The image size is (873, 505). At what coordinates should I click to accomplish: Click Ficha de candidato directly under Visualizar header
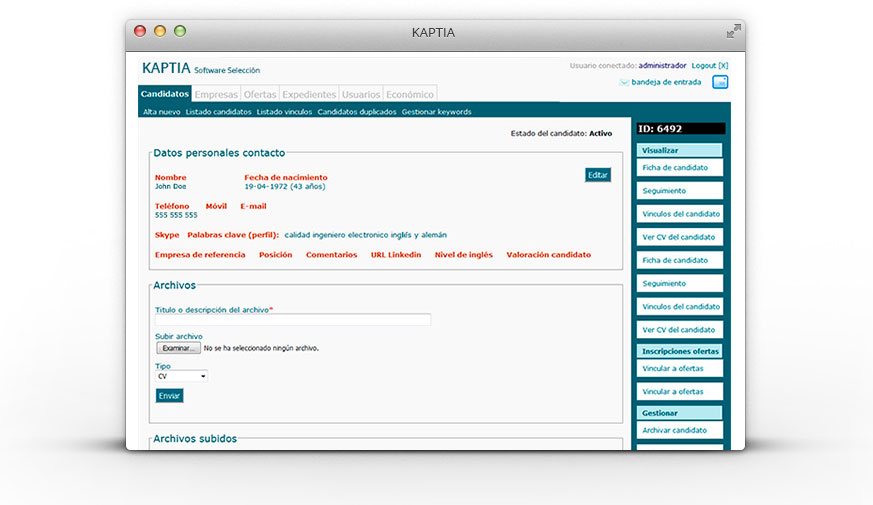click(680, 168)
